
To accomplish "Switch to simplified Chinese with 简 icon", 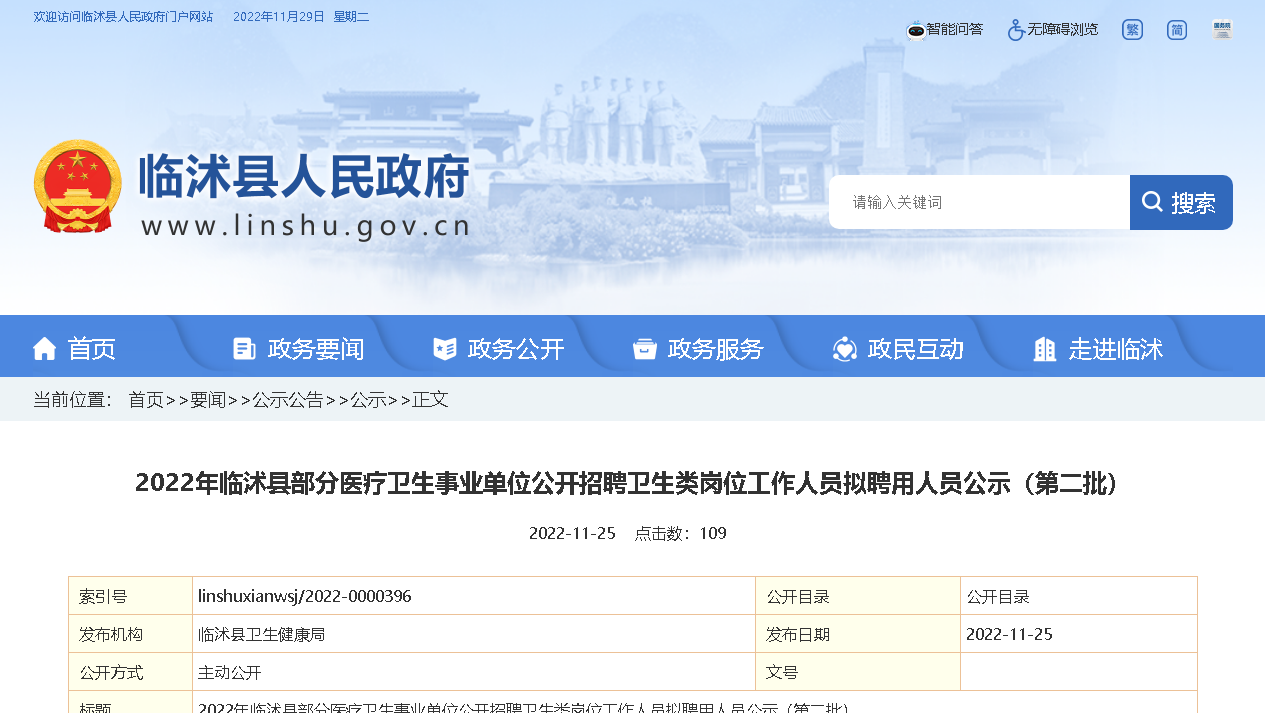I will tap(1177, 30).
